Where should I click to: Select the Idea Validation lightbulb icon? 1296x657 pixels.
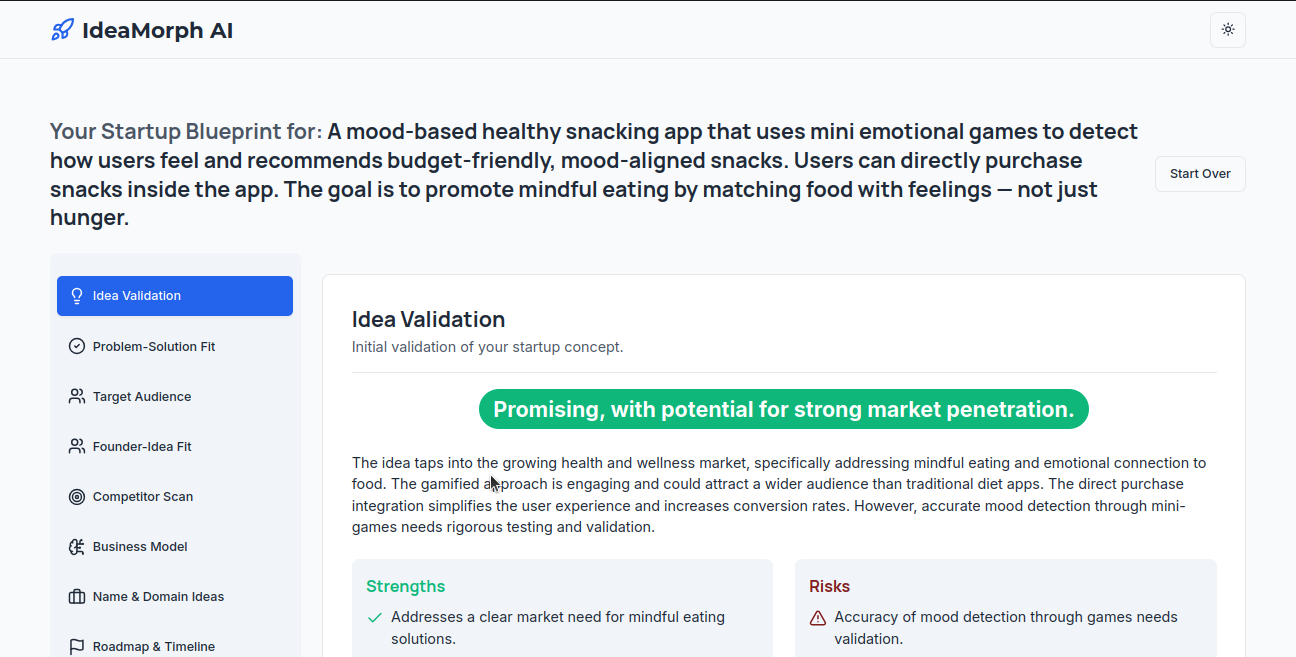click(77, 296)
